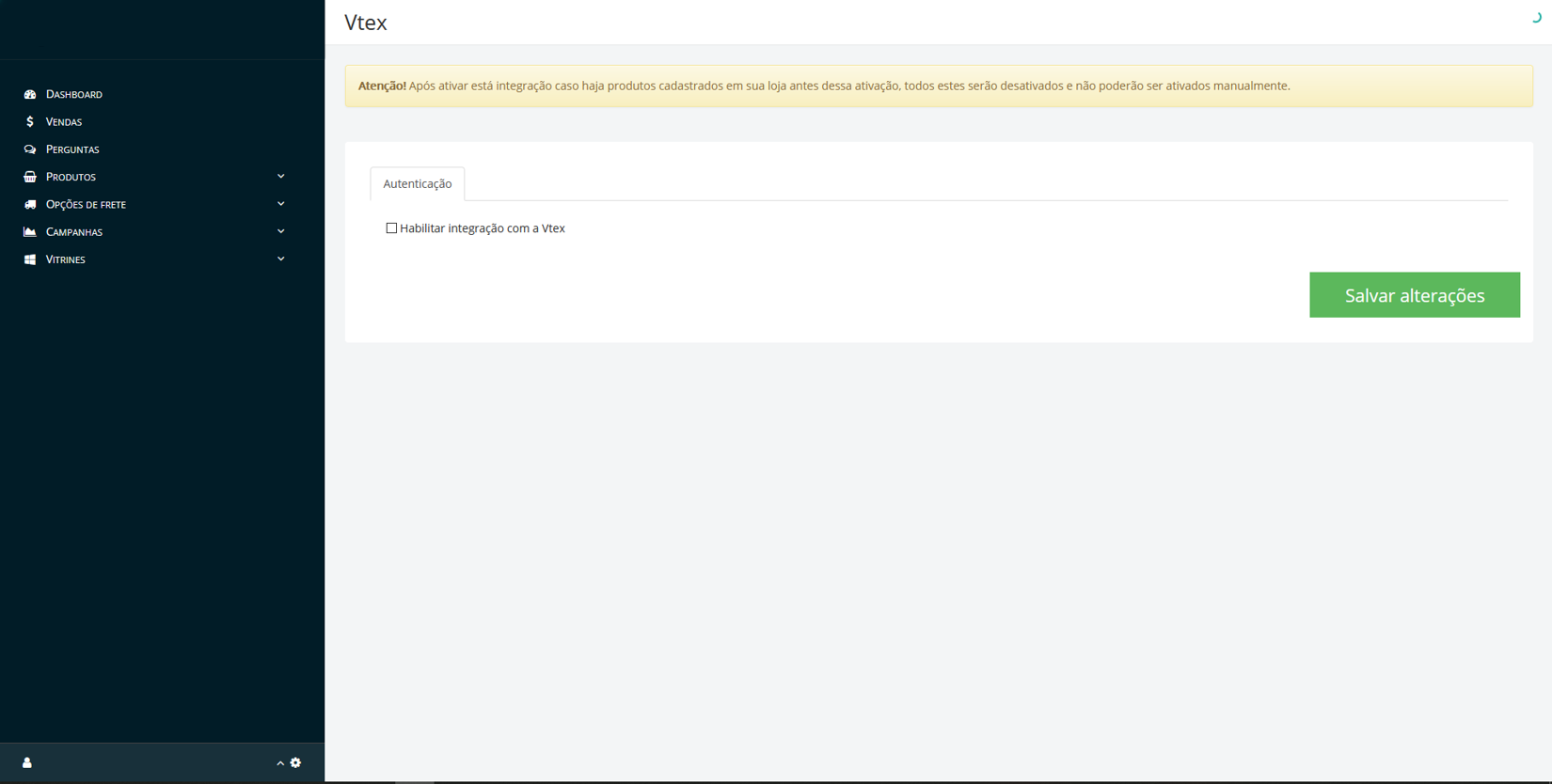Click the Vtex page title
Viewport: 1552px width, 784px height.
[x=366, y=23]
